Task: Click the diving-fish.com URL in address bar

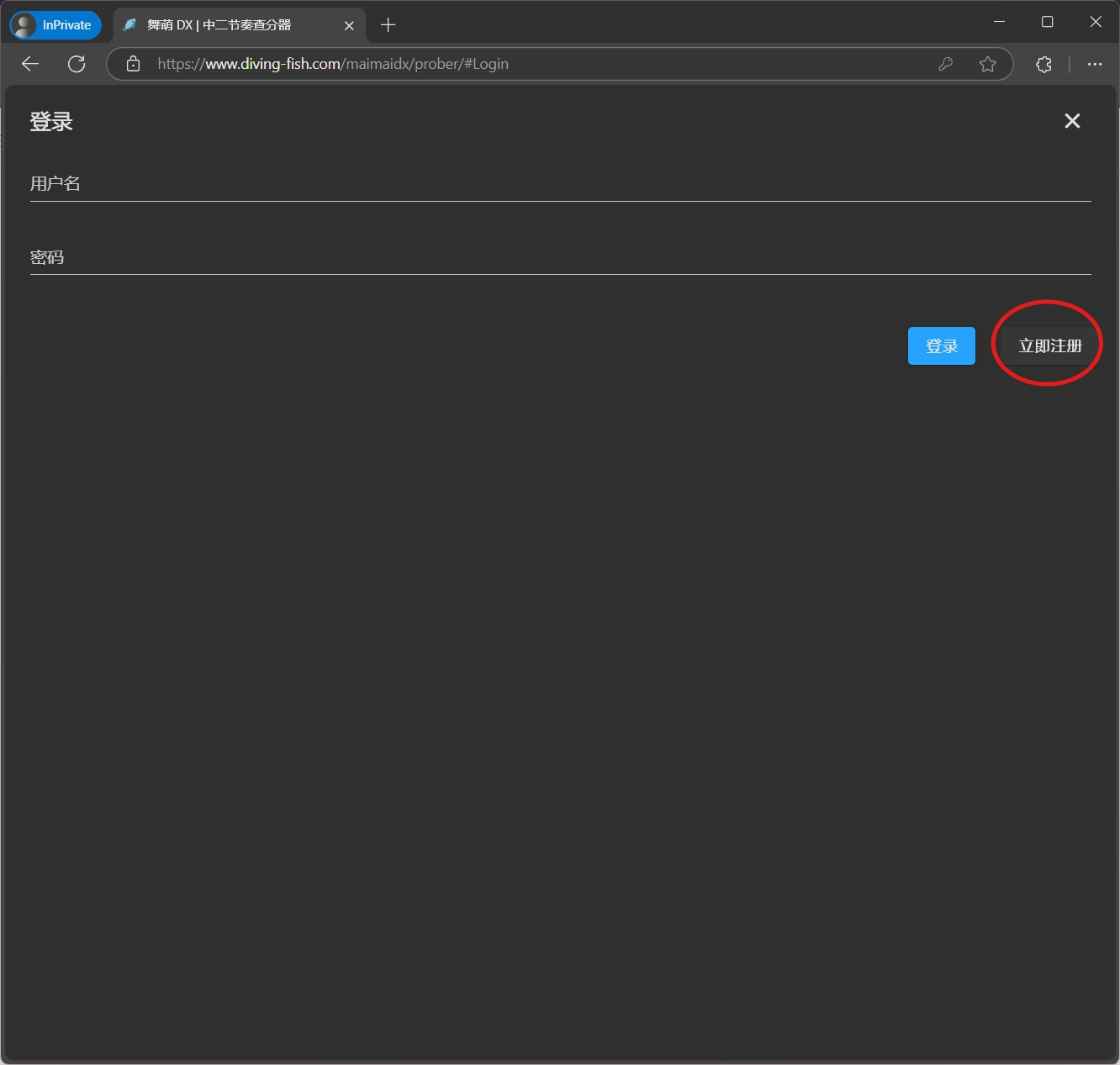Action: [333, 64]
